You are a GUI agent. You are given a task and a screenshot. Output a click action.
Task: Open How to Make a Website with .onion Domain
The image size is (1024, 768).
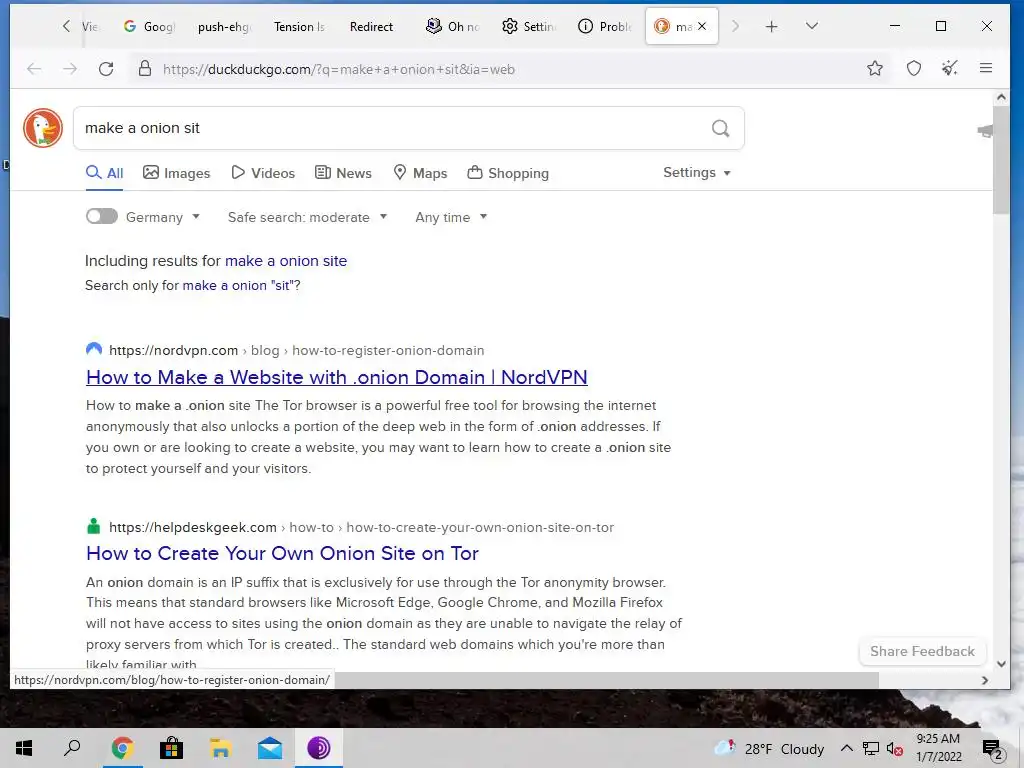tap(337, 377)
